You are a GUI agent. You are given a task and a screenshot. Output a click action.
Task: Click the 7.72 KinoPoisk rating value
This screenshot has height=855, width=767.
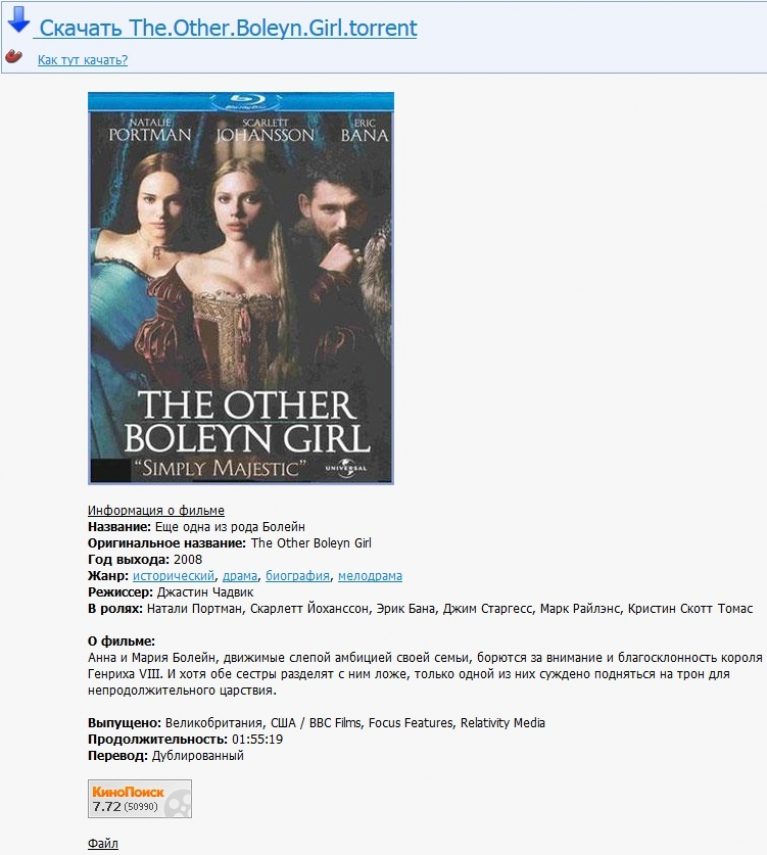[106, 806]
